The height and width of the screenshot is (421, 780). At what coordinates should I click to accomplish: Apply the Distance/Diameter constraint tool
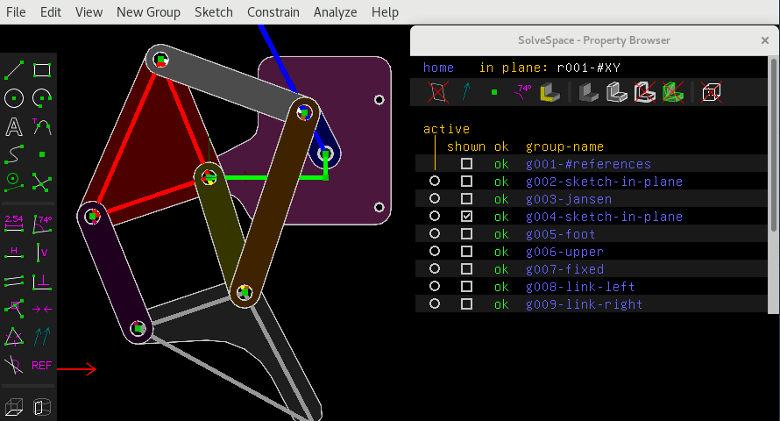pyautogui.click(x=14, y=223)
